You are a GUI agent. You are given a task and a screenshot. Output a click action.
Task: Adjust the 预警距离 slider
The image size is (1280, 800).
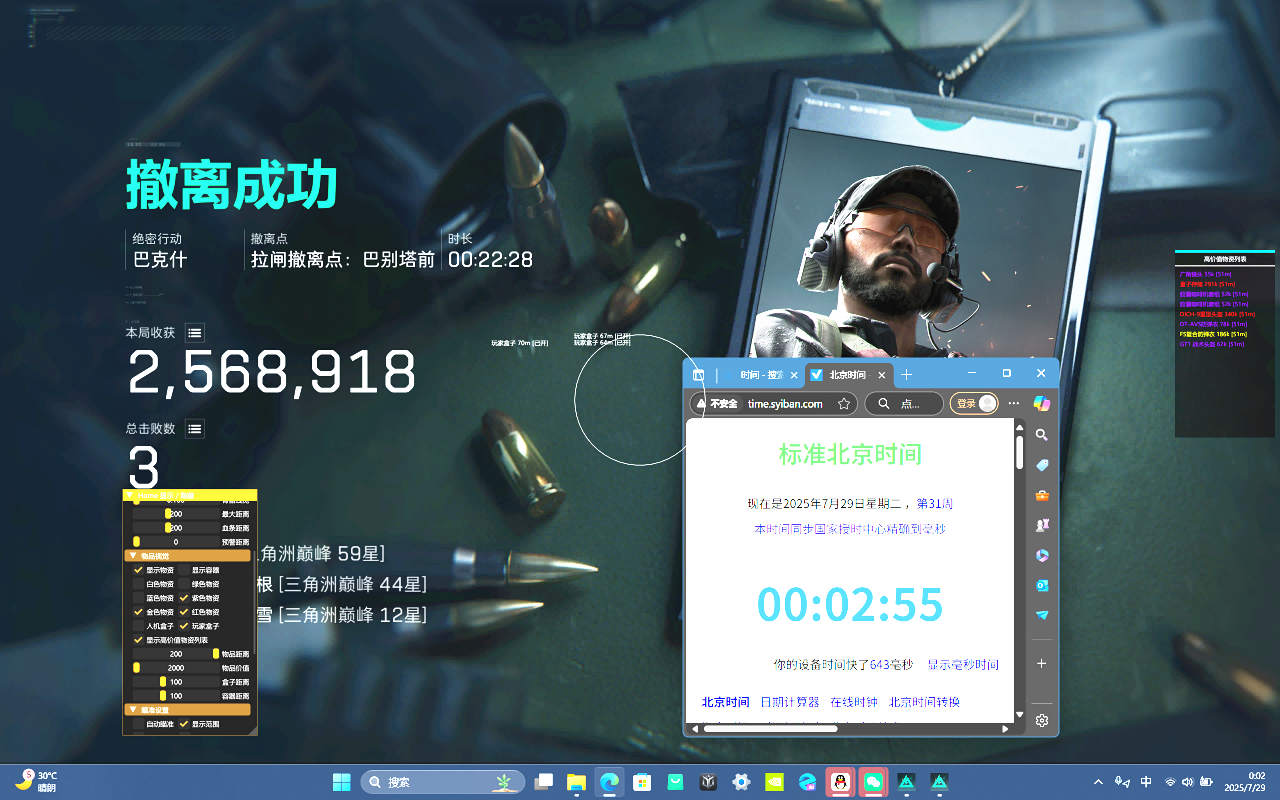tap(176, 542)
